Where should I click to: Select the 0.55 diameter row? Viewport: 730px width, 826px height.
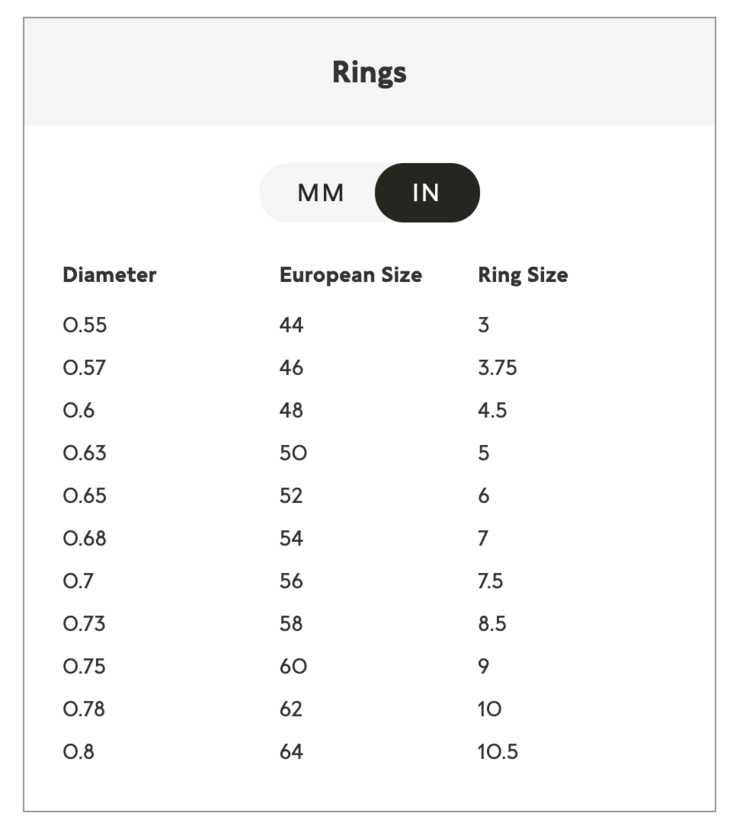tap(84, 325)
